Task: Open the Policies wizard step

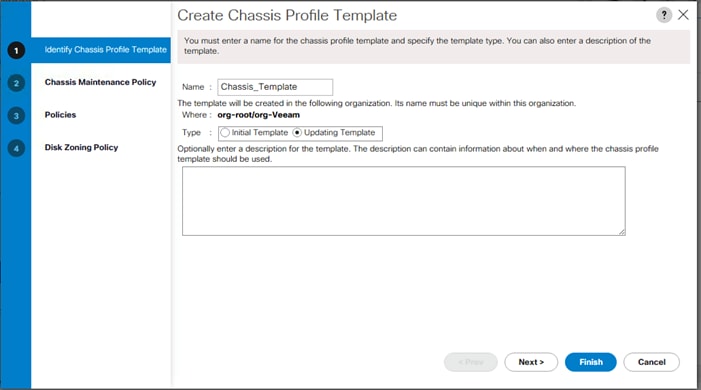Action: (x=60, y=115)
